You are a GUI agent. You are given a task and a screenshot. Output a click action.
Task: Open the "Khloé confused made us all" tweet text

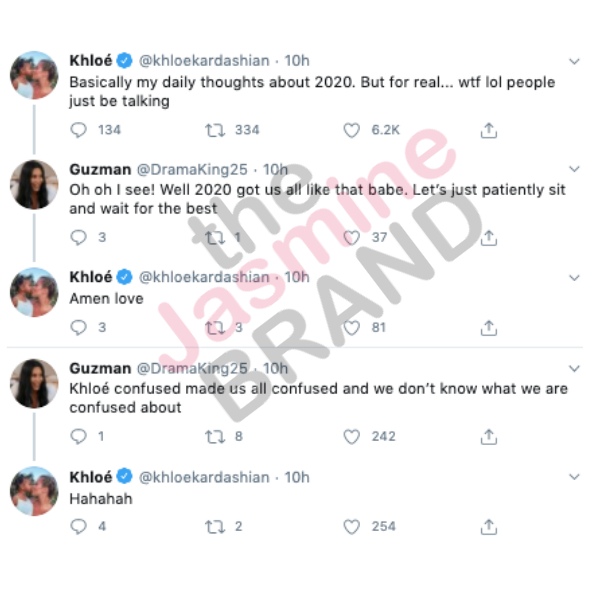pyautogui.click(x=318, y=398)
